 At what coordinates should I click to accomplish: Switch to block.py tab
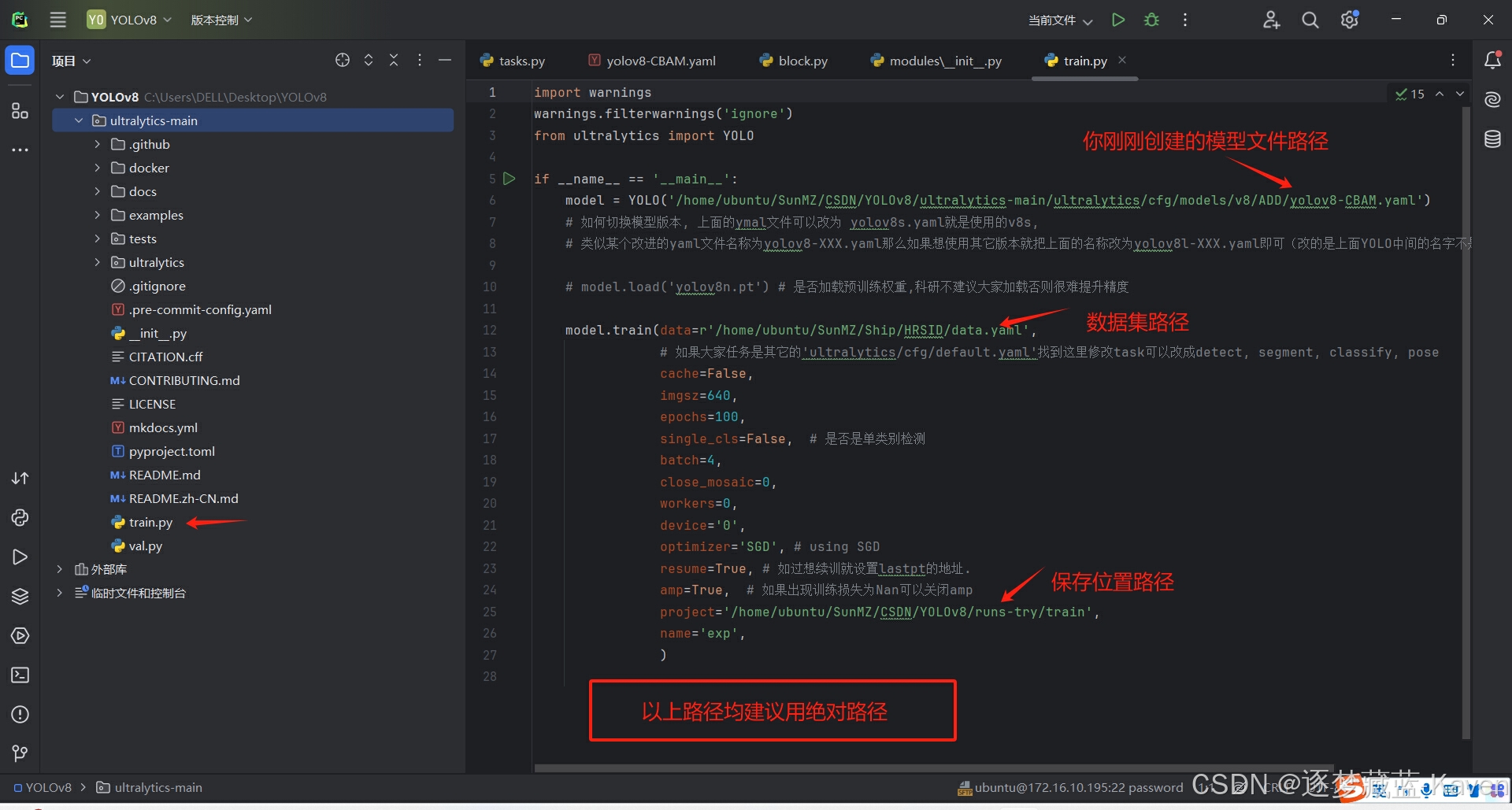coord(794,61)
